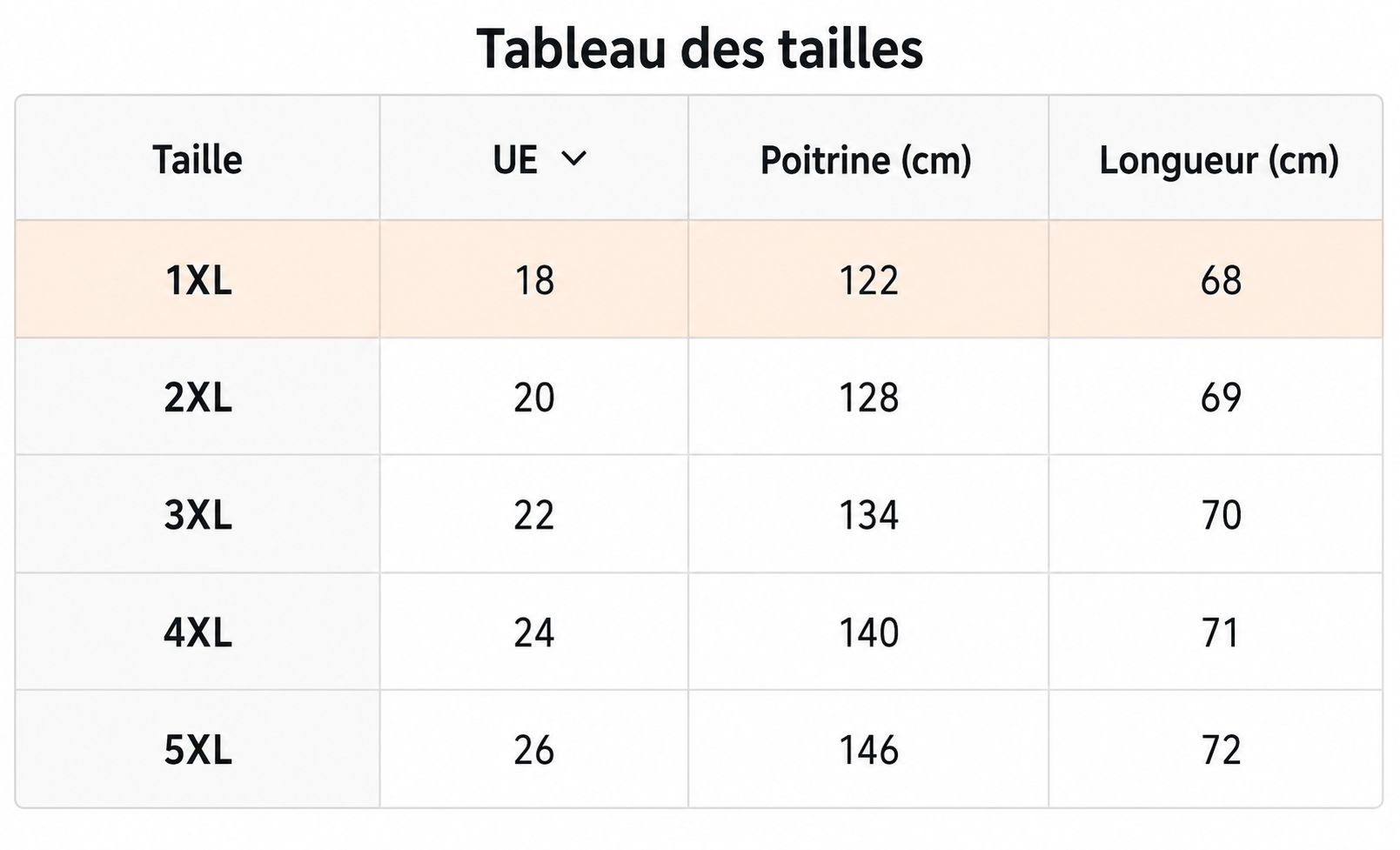Choose the 4XL size label
The width and height of the screenshot is (1400, 850).
point(198,632)
